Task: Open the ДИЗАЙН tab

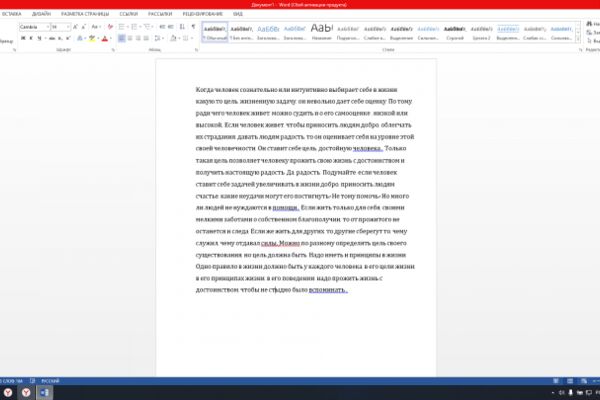Action: click(41, 14)
